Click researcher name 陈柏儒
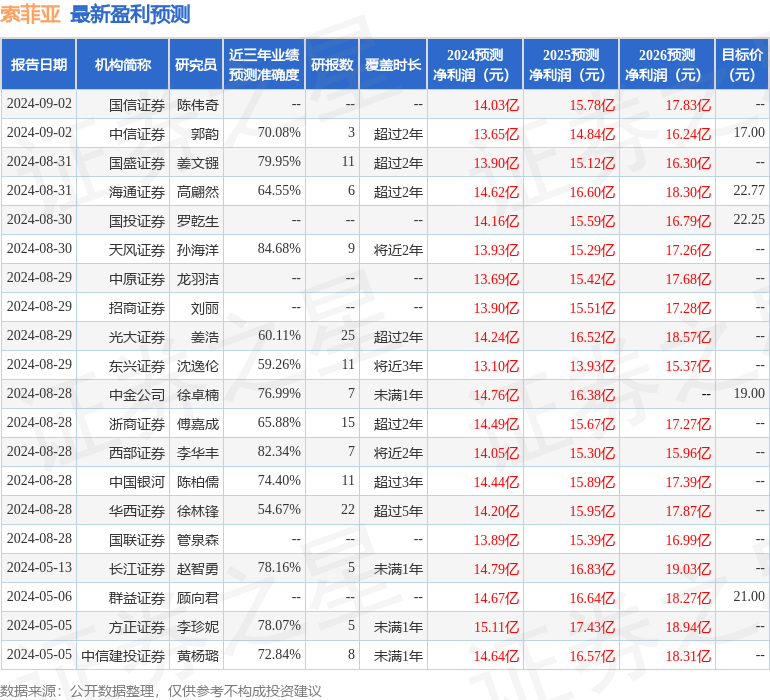This screenshot has width=770, height=700. (198, 482)
